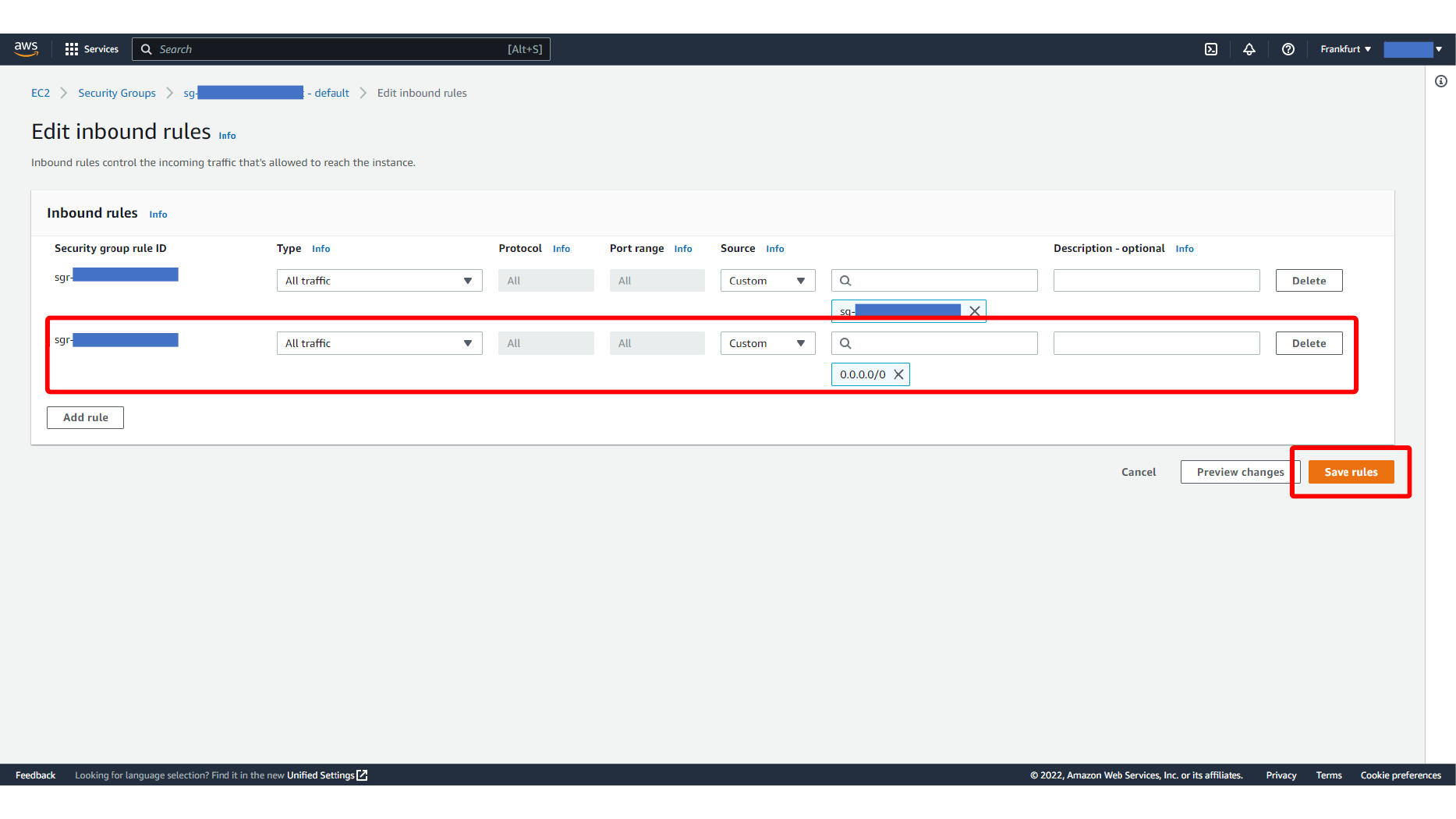Click Cancel
Screen dimensions: 1456x819
pos(1139,472)
